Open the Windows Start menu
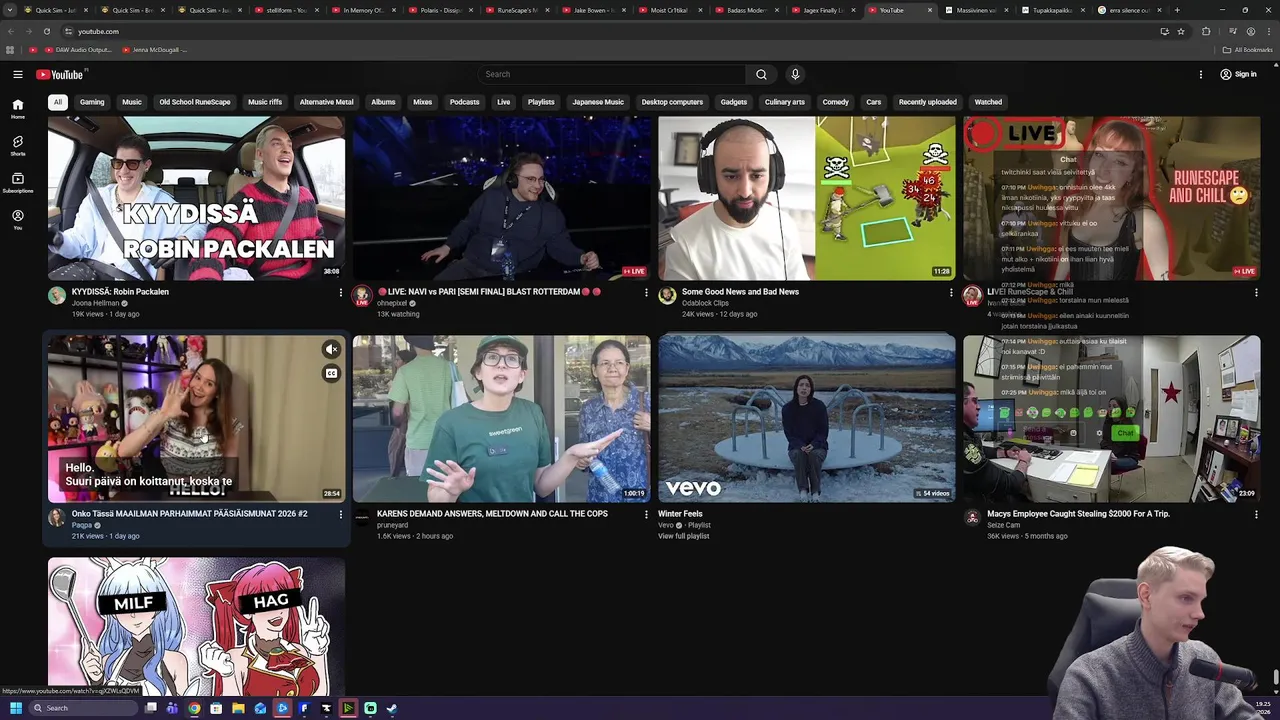This screenshot has height=720, width=1280. coord(15,708)
